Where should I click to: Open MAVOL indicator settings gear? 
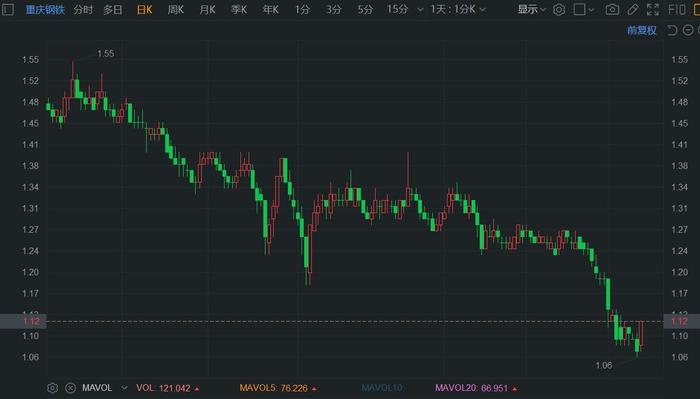pyautogui.click(x=53, y=388)
